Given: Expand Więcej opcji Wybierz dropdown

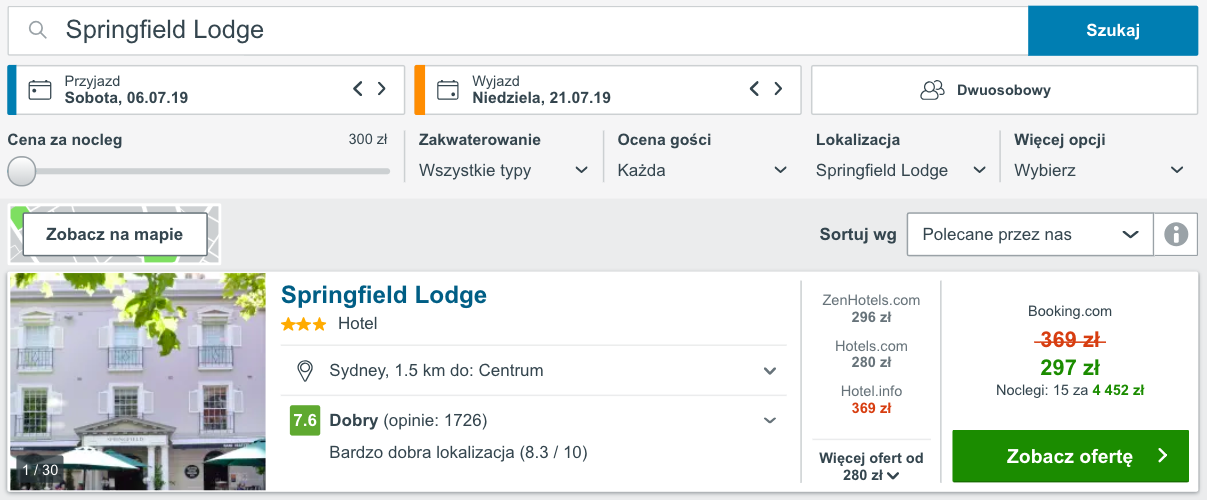Looking at the screenshot, I should [x=1099, y=170].
